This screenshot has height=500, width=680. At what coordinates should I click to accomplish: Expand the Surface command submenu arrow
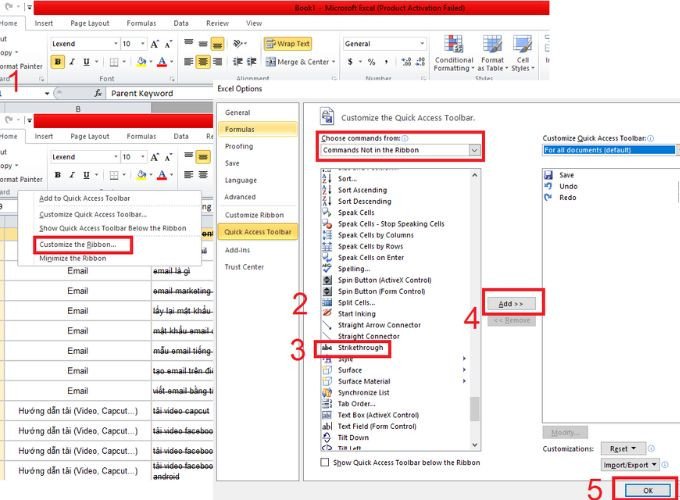pyautogui.click(x=464, y=370)
